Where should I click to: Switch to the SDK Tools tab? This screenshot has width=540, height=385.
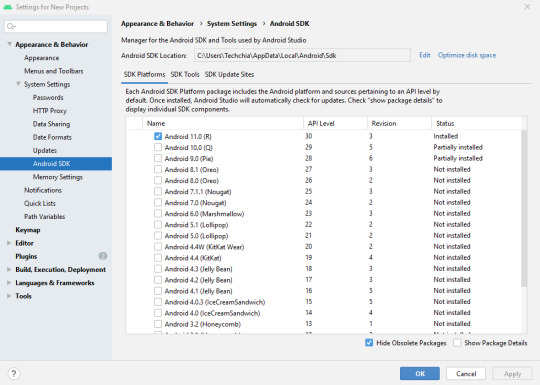(185, 74)
